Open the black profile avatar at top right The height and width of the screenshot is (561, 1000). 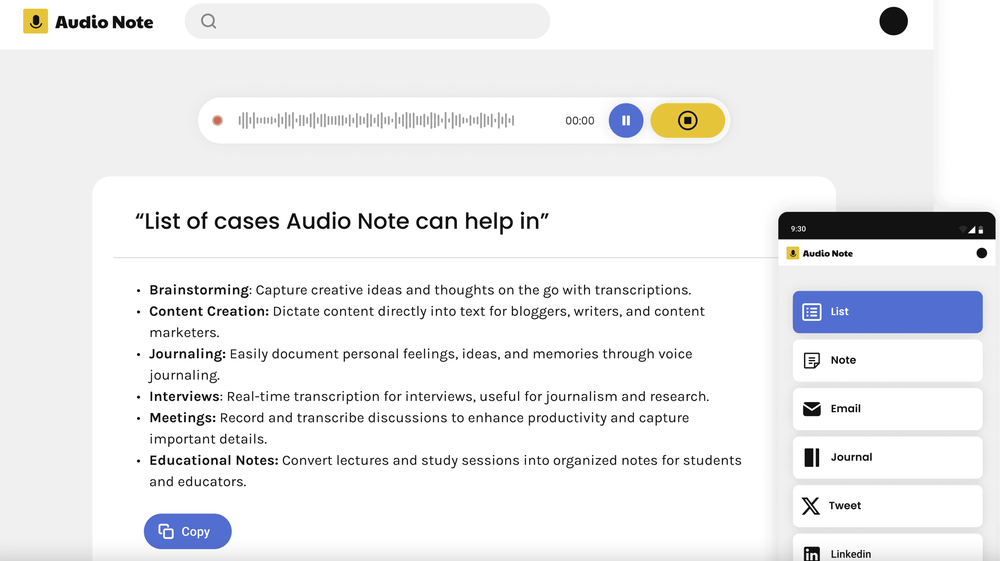tap(893, 22)
